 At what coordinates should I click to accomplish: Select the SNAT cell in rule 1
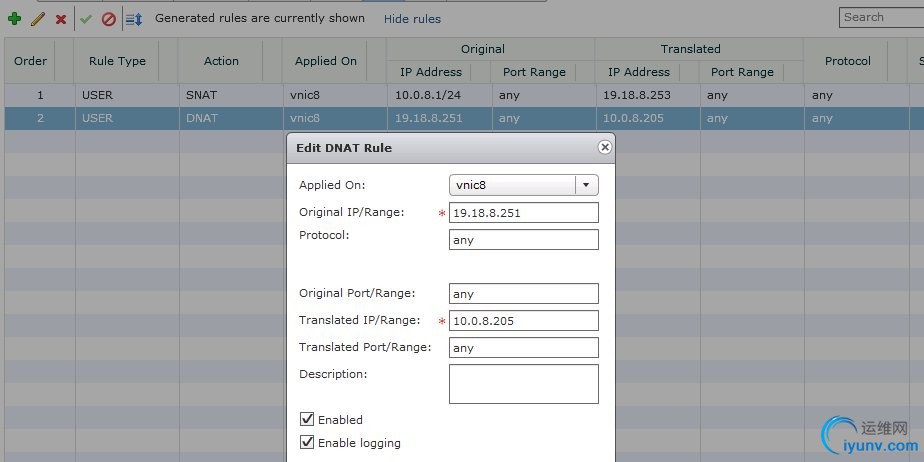click(231, 95)
